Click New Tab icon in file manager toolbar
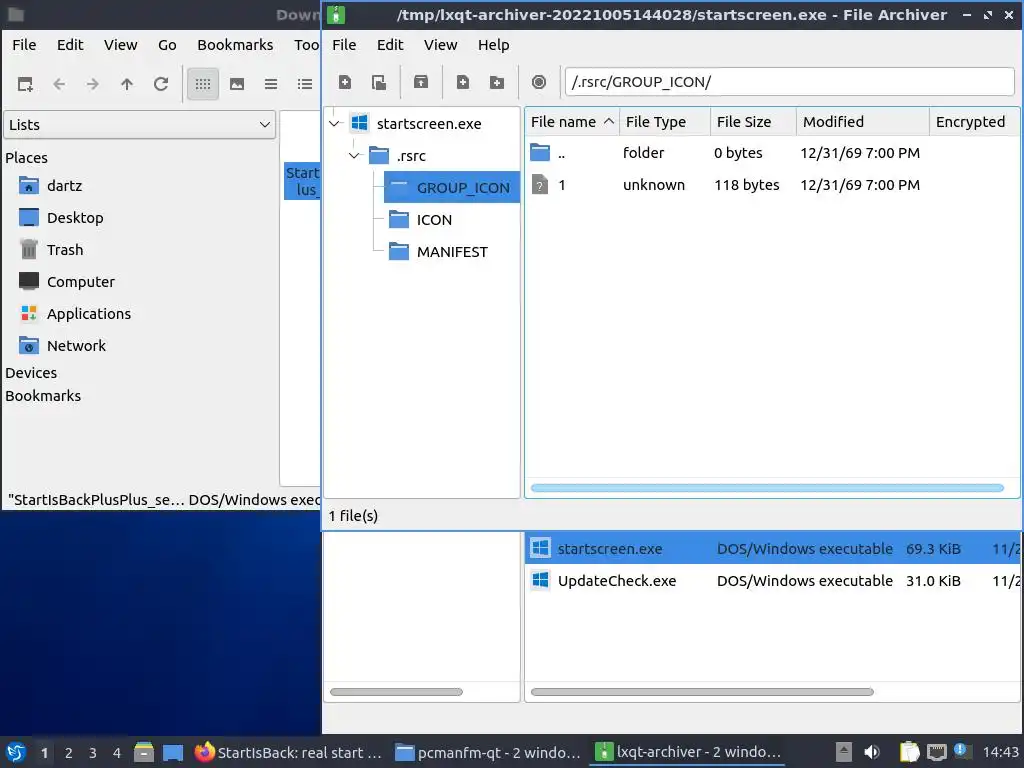Image resolution: width=1024 pixels, height=768 pixels. pyautogui.click(x=25, y=84)
